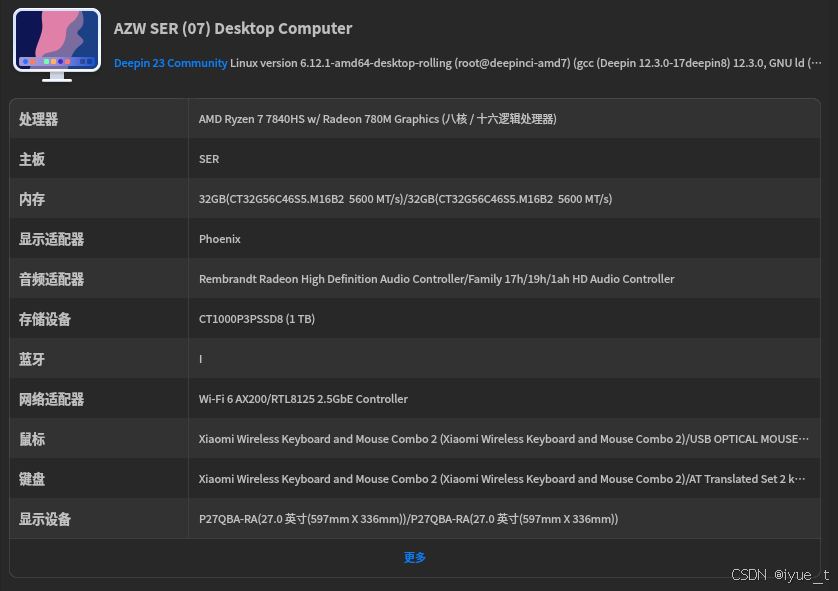
Task: Click the CT1000P3PSSD8 (1 TB) storage value
Action: 257,319
